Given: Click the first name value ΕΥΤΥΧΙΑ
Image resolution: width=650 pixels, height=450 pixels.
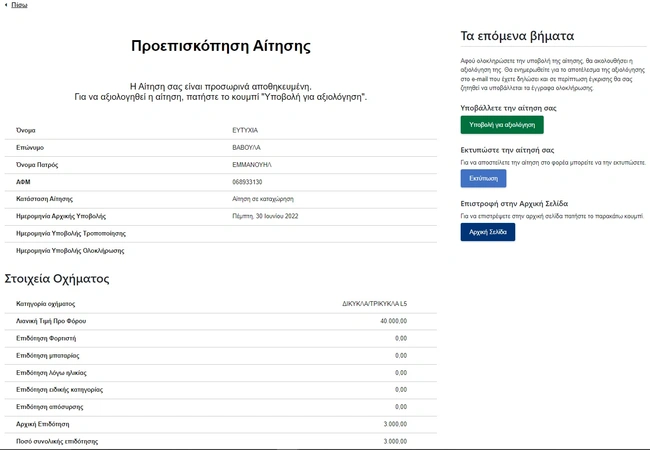Looking at the screenshot, I should tap(245, 130).
